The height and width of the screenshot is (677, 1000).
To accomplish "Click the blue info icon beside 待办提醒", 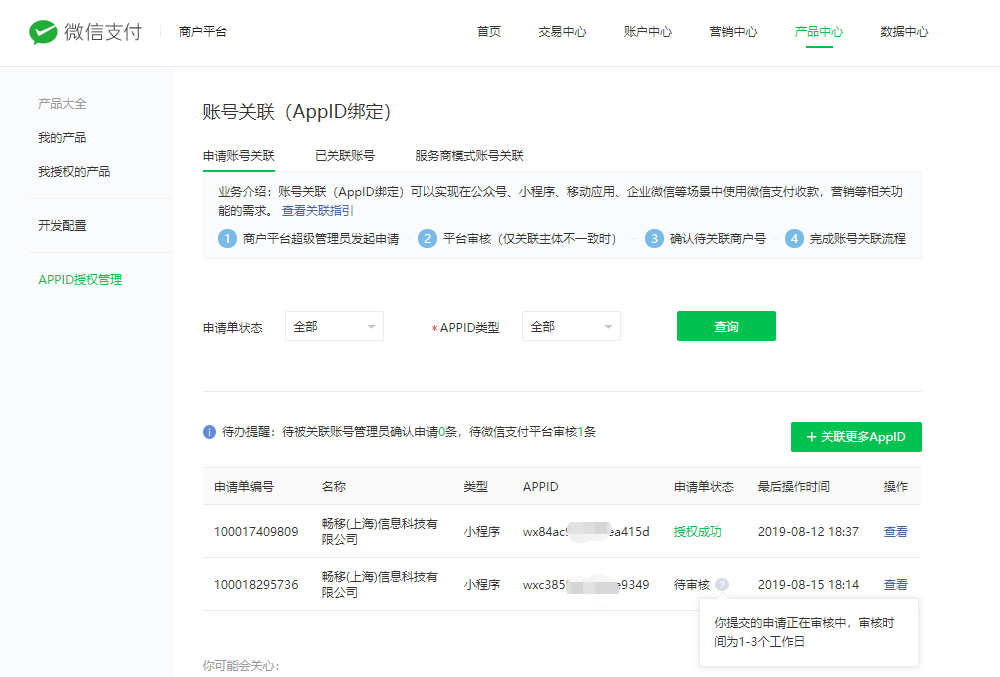I will click(x=209, y=432).
